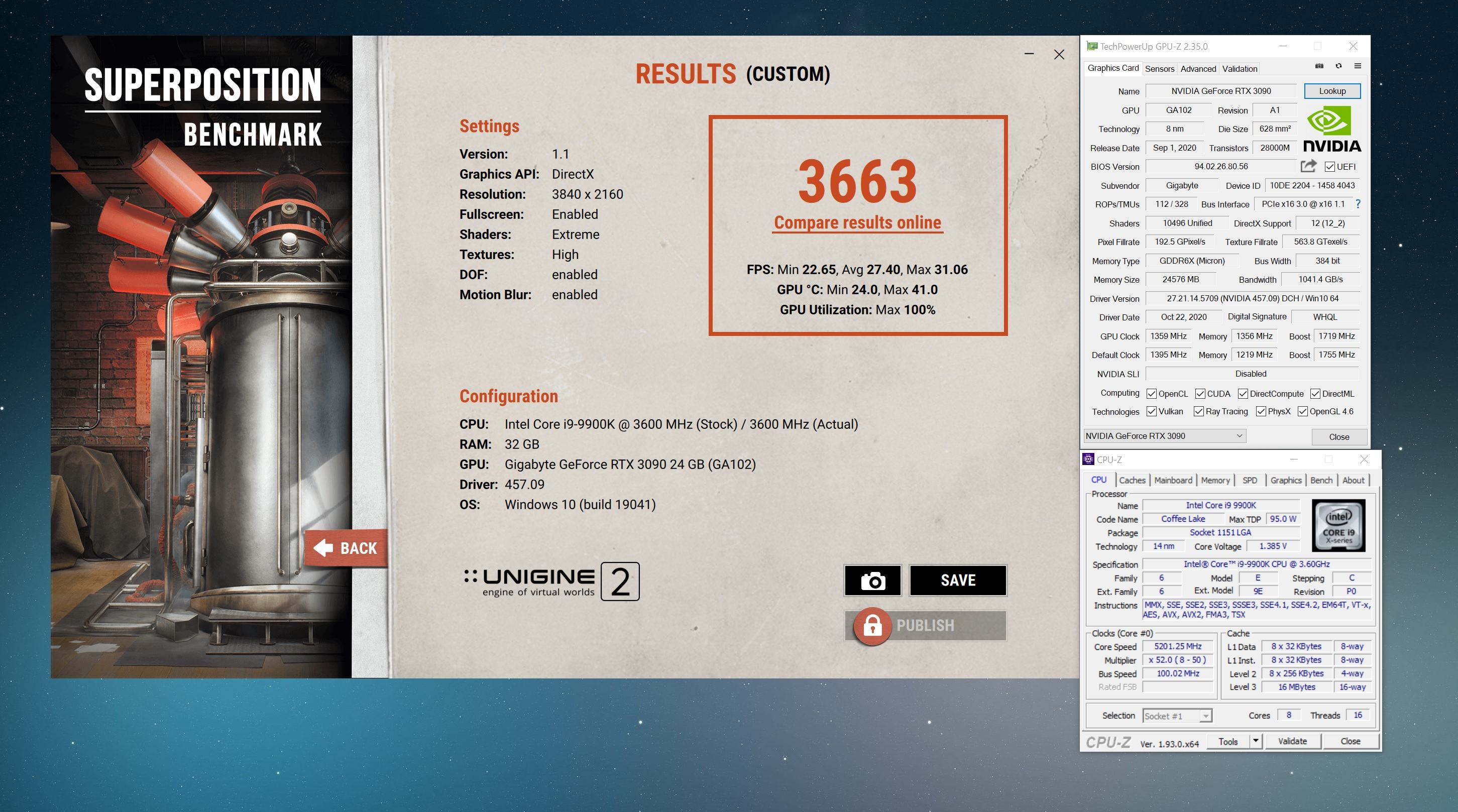Click the GPU Name field showing RTX 3090

(x=1221, y=91)
